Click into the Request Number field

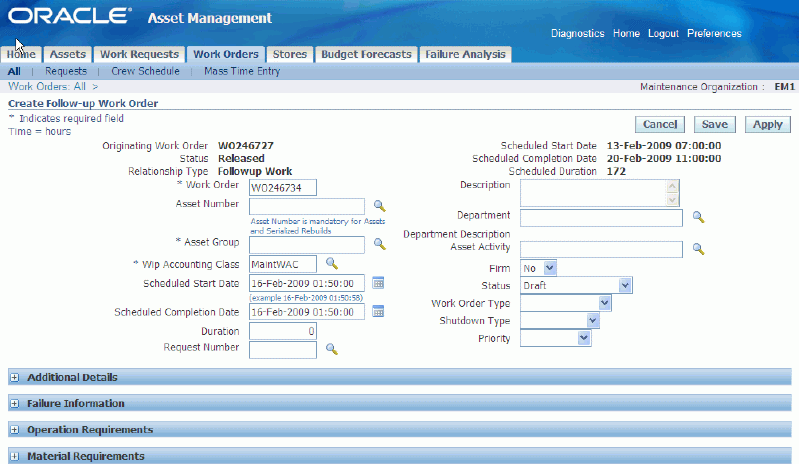click(283, 349)
